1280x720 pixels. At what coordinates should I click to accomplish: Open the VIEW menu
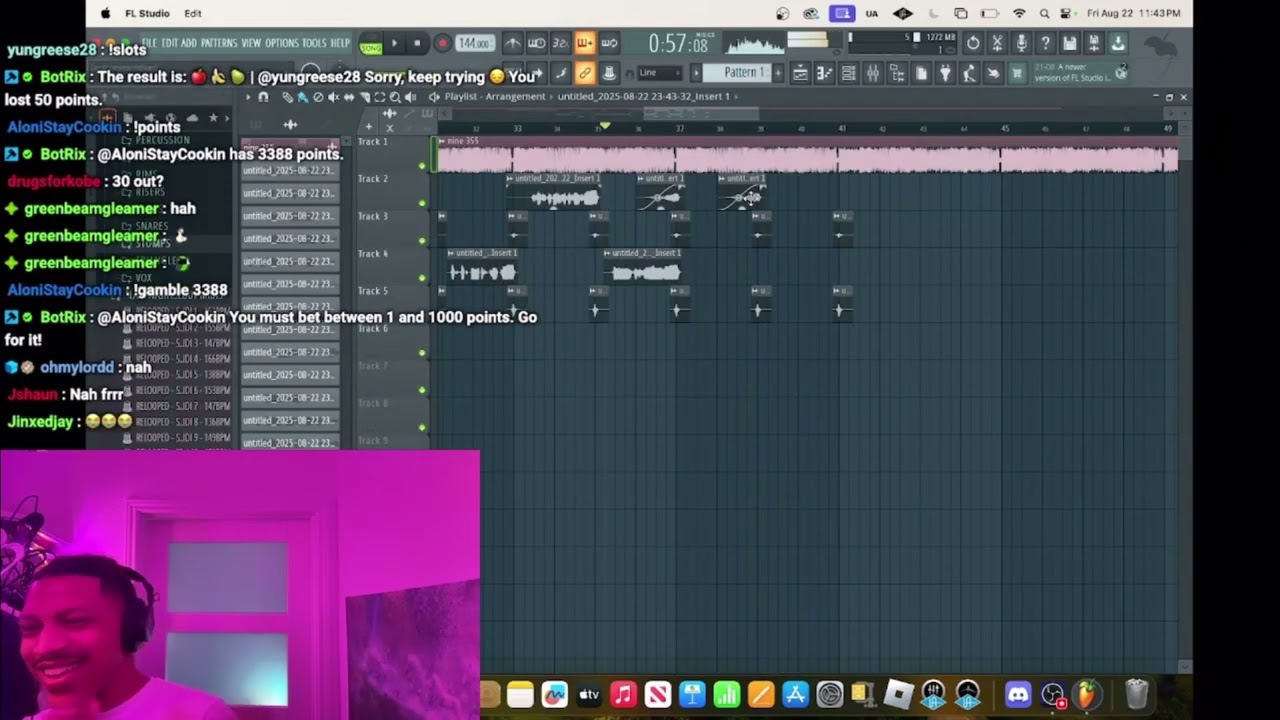251,43
